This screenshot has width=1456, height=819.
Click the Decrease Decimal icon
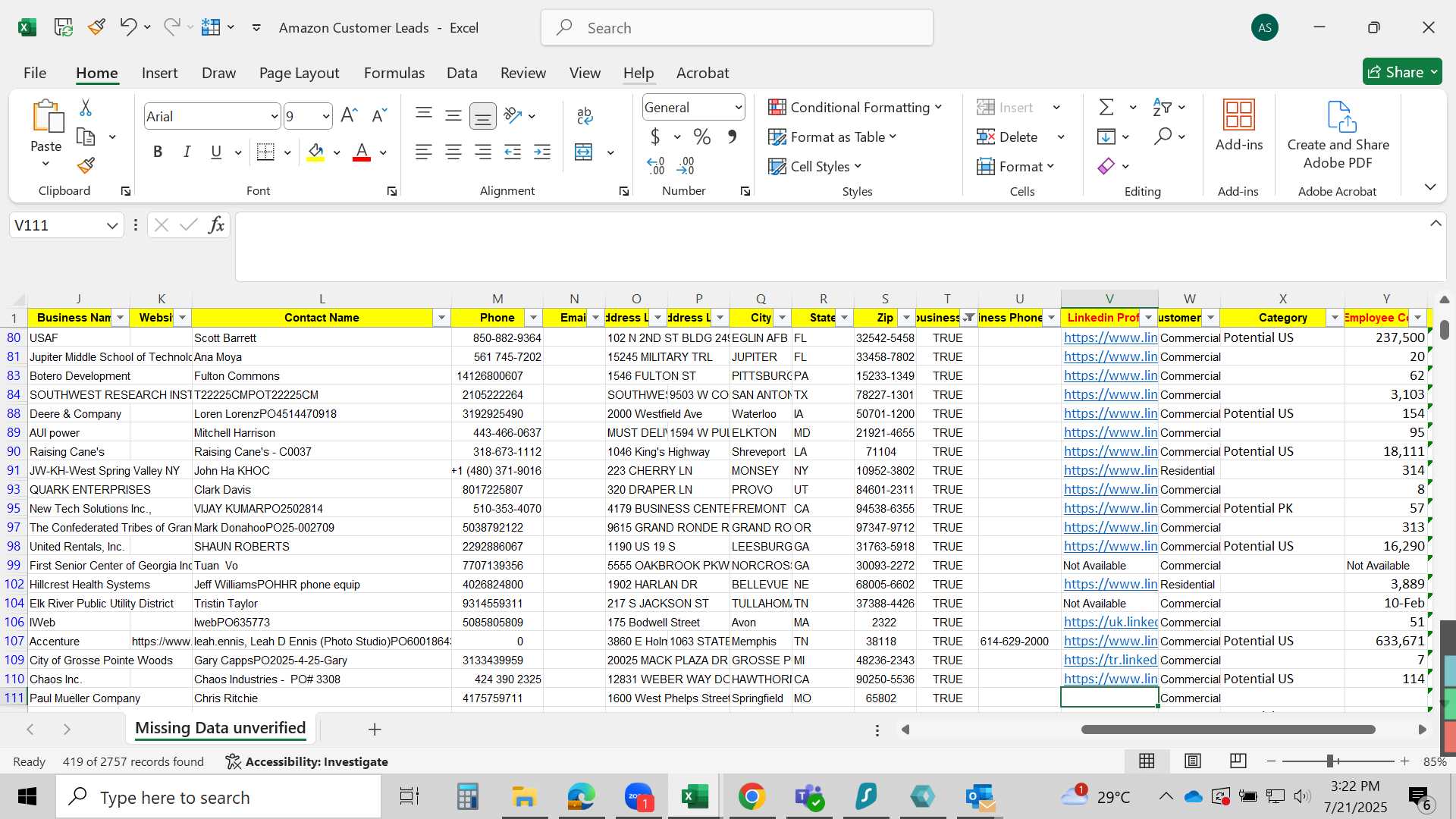pos(686,165)
